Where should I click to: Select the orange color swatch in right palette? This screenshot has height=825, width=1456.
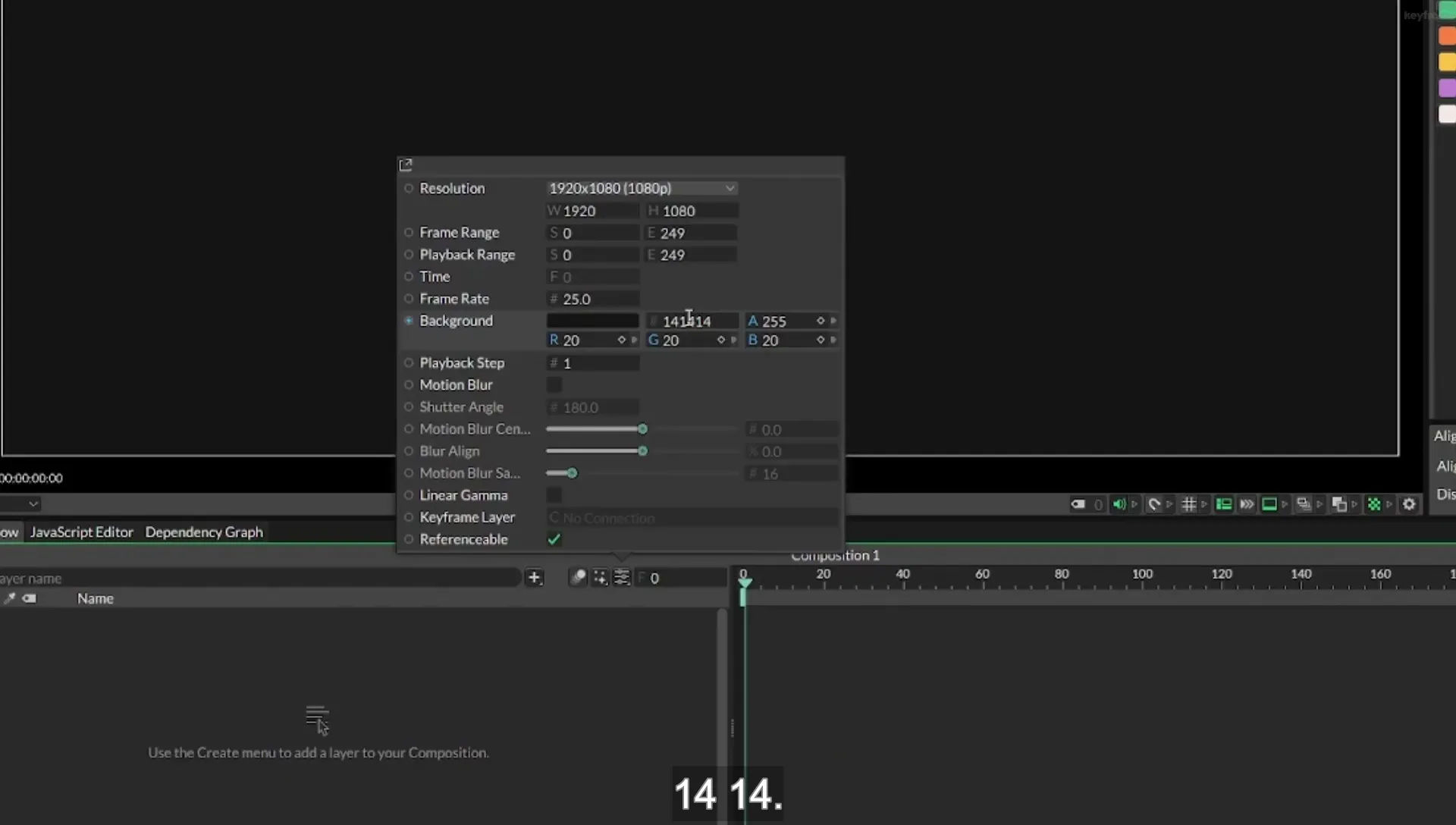click(x=1447, y=36)
